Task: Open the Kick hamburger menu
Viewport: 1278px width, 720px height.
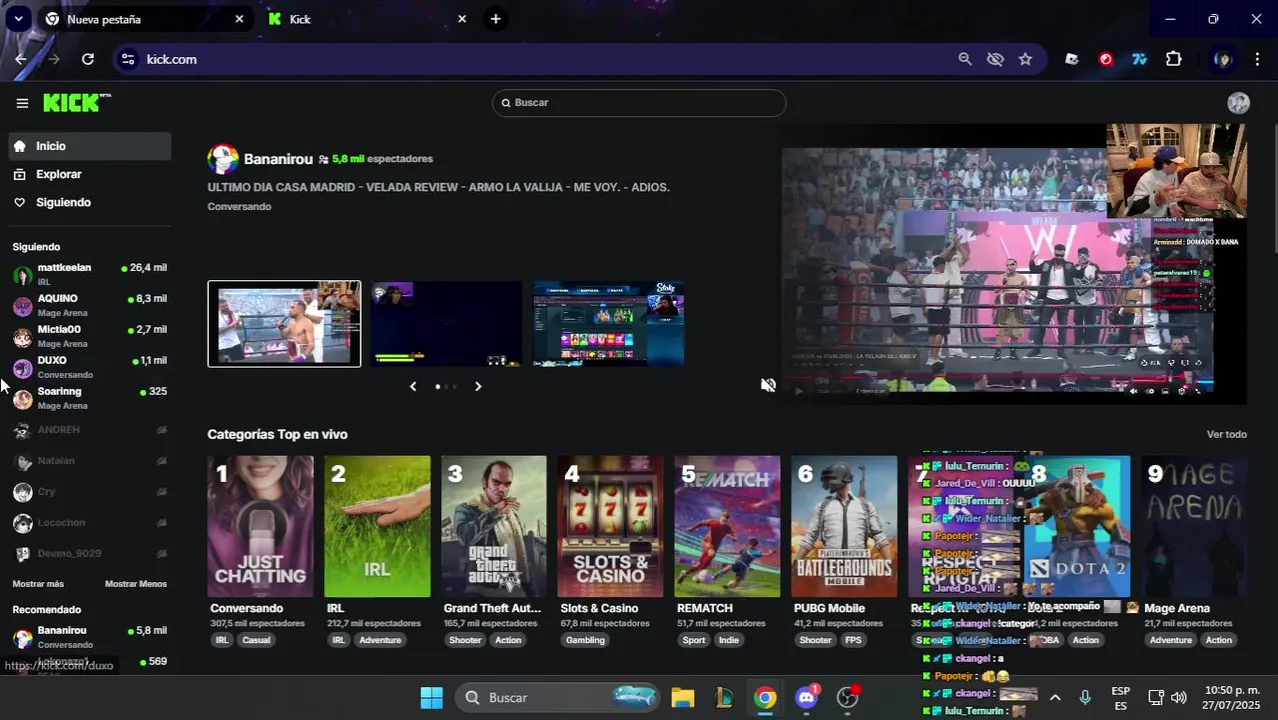Action: [22, 103]
